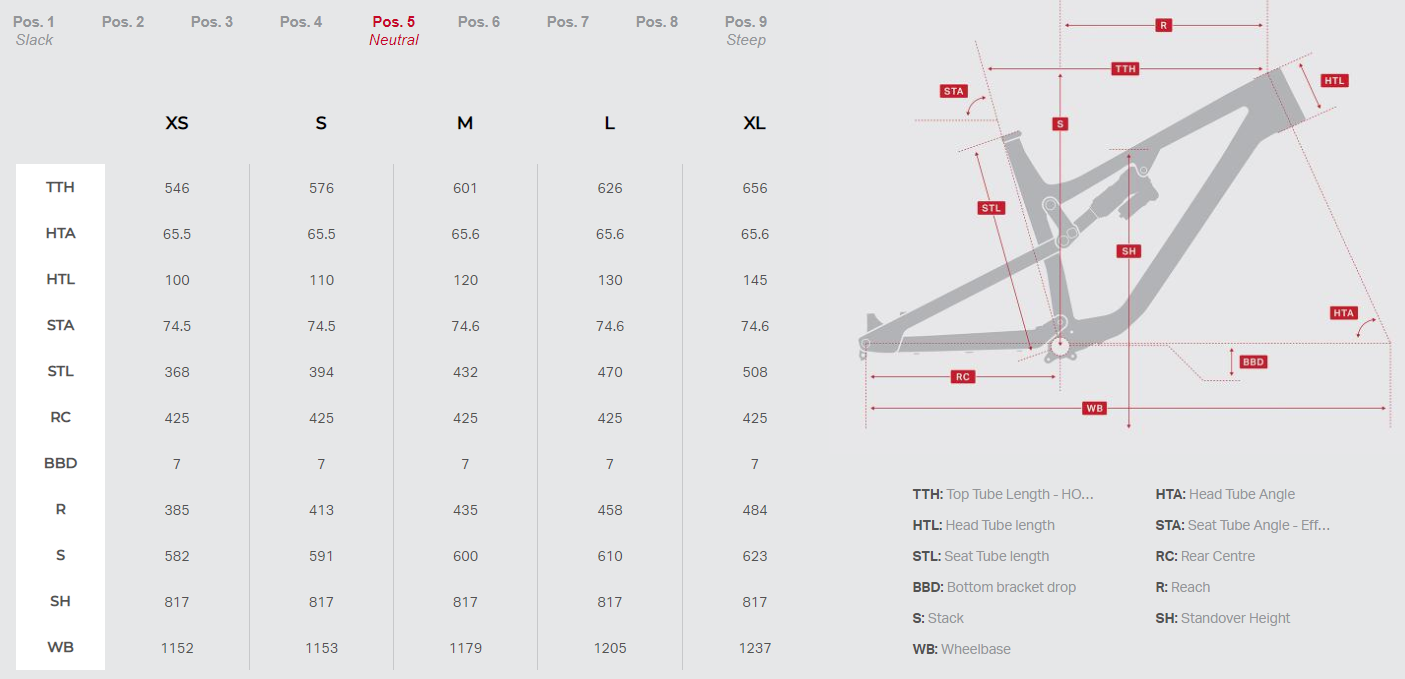Select the Pos. 1 Slack tab
This screenshot has width=1405, height=679.
tap(34, 30)
